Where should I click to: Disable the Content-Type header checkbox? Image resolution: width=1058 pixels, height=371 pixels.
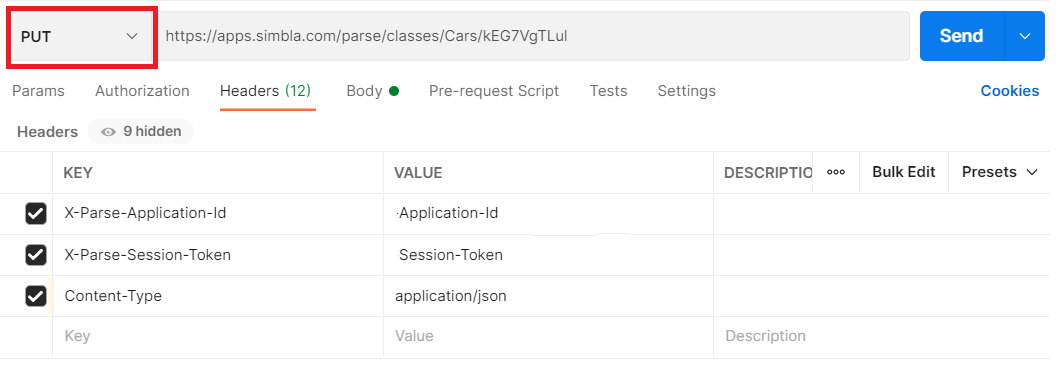coord(36,295)
